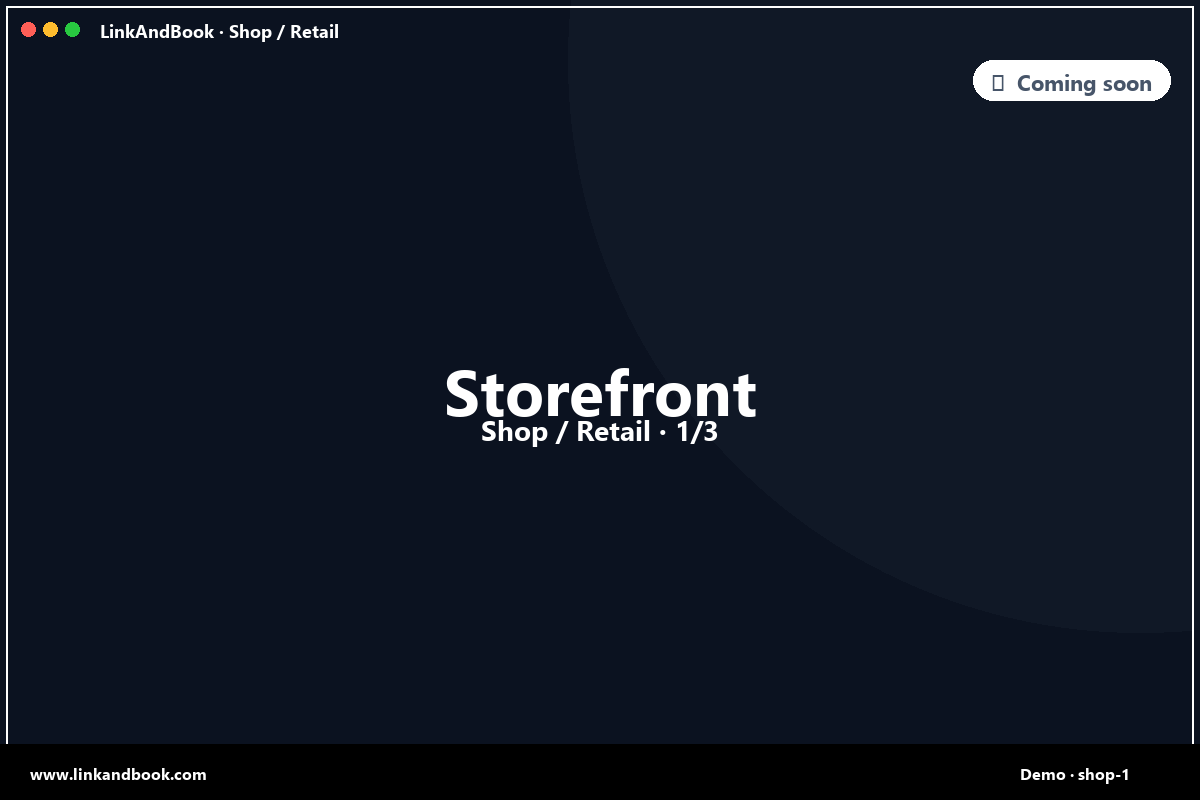Minimize the window with yellow button
The width and height of the screenshot is (1200, 800).
50,30
